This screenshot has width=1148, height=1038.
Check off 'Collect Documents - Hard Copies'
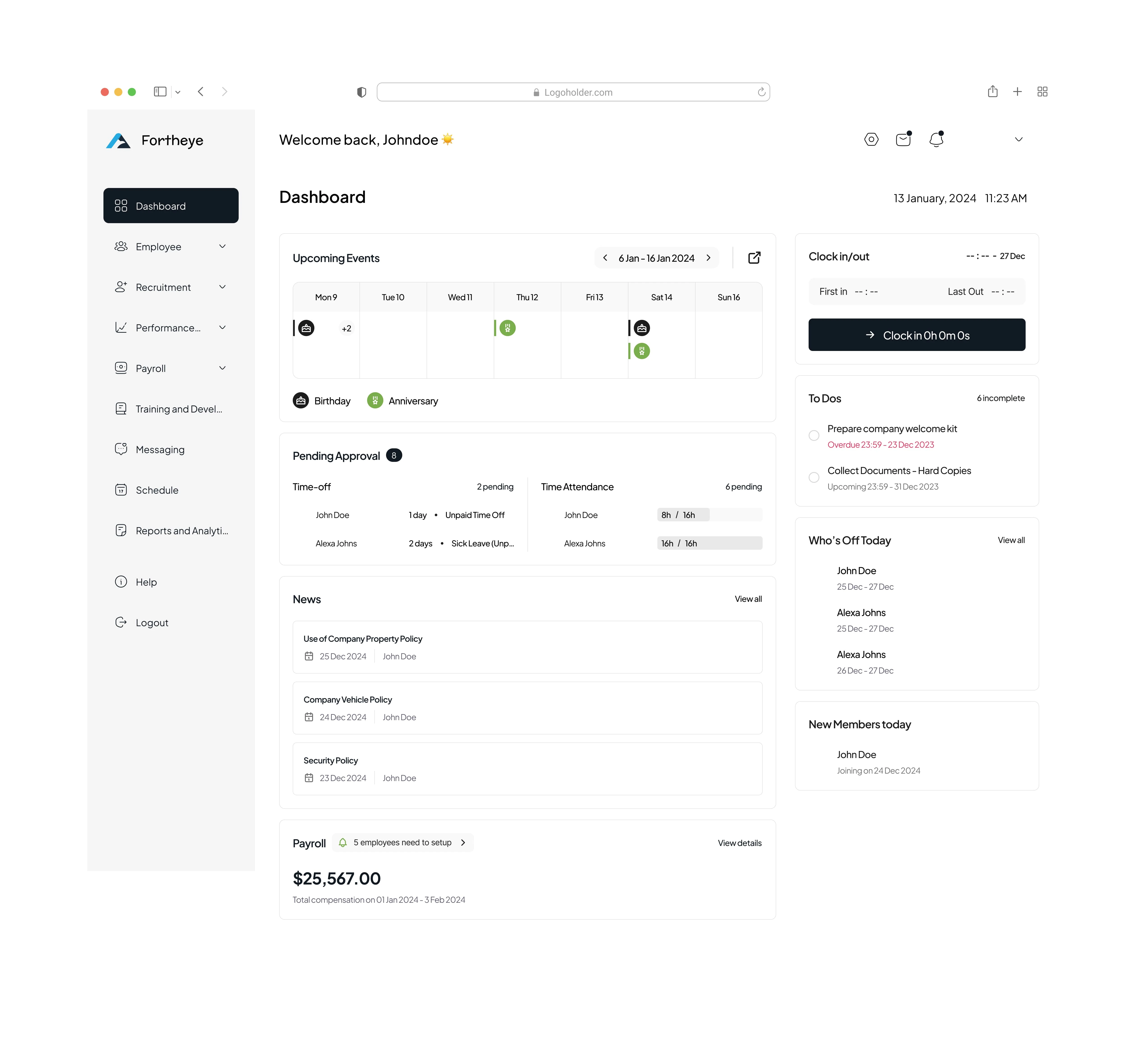(x=814, y=477)
